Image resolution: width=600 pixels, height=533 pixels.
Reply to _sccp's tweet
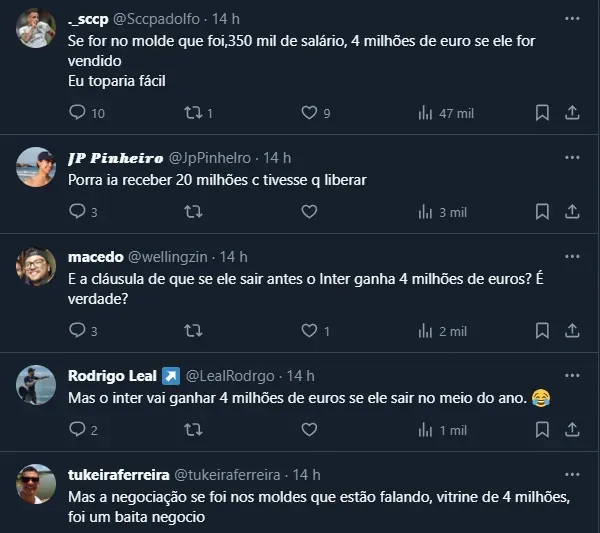tap(77, 113)
